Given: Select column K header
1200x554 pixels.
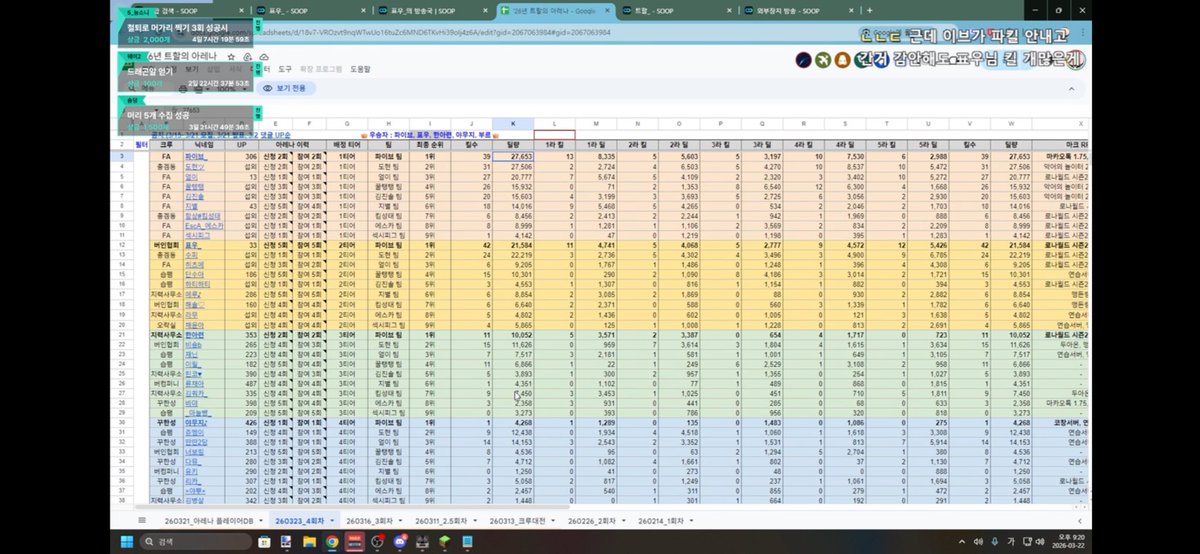Looking at the screenshot, I should tap(513, 123).
